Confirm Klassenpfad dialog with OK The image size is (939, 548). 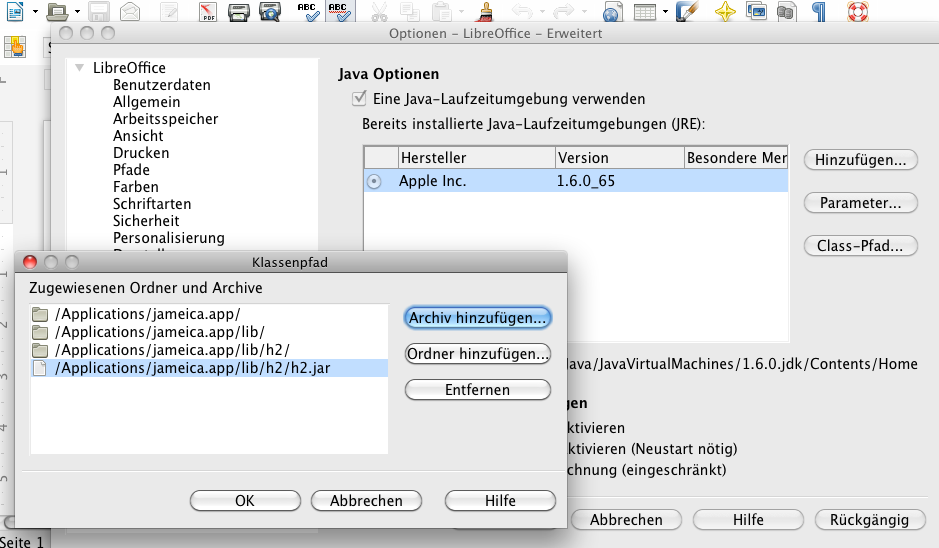click(246, 501)
